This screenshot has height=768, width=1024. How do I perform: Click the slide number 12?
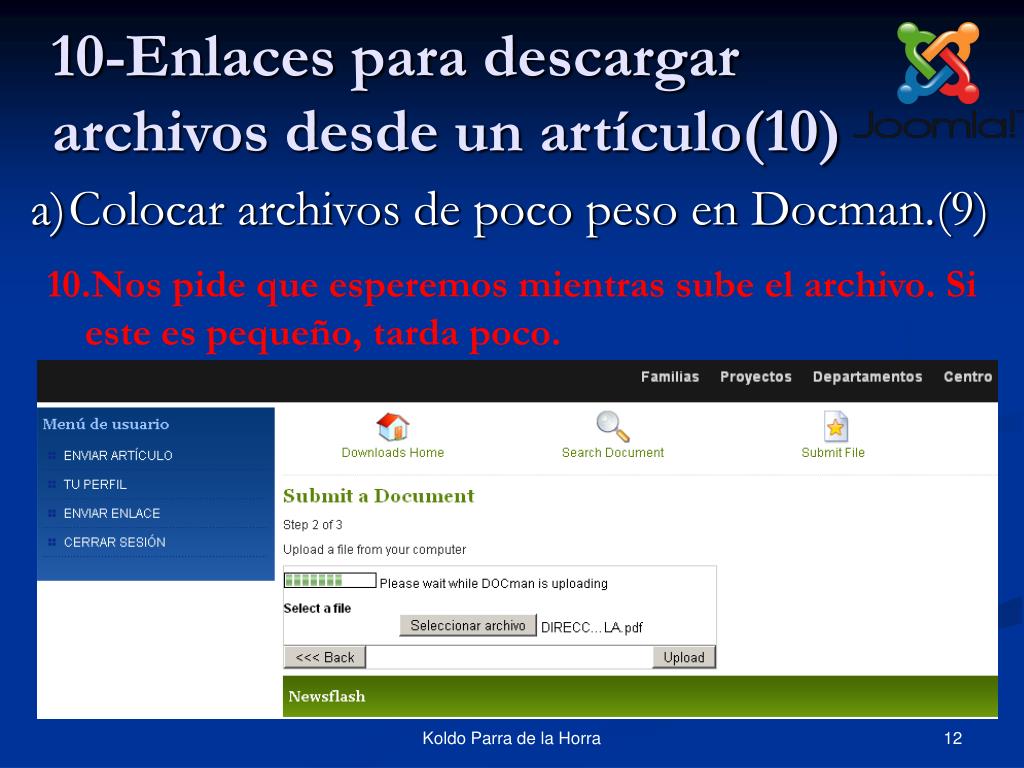[953, 739]
